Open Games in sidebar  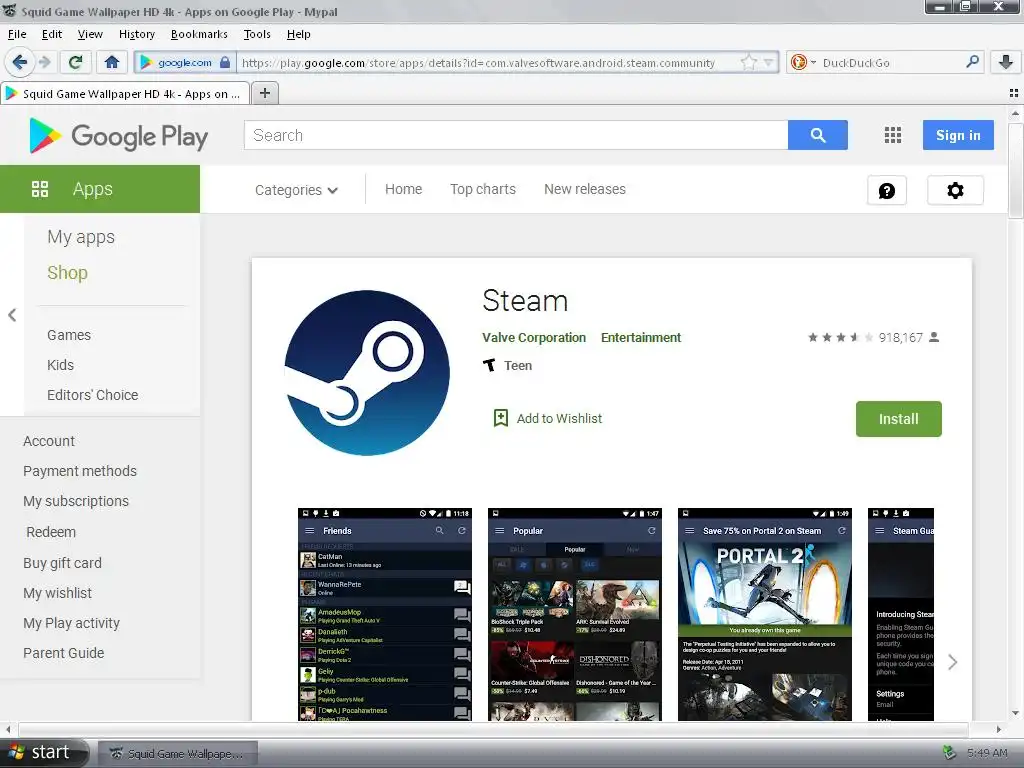click(69, 335)
